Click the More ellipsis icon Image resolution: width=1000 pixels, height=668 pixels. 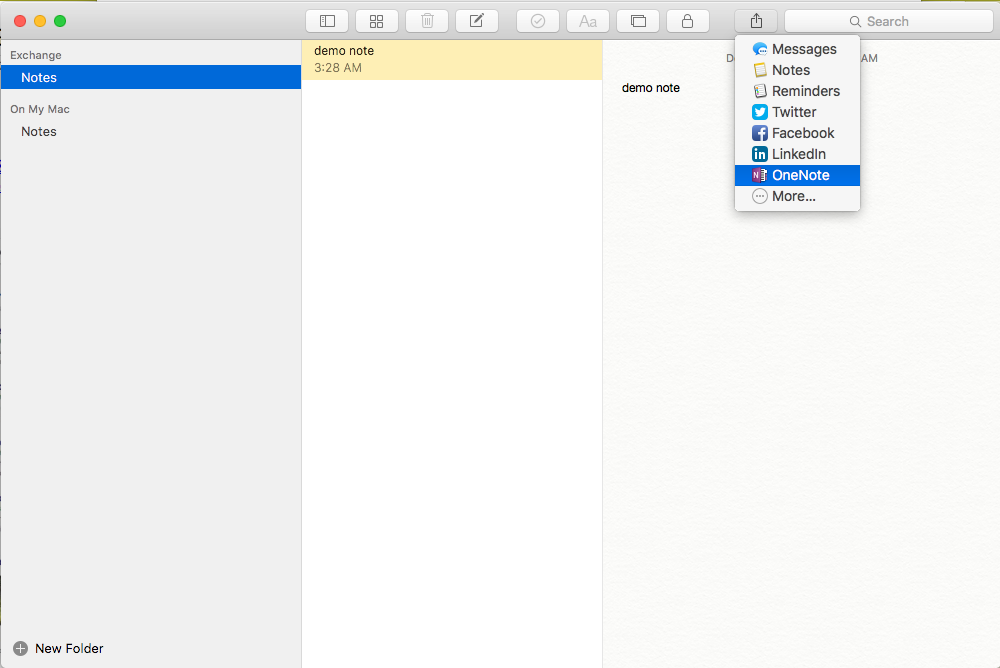point(760,197)
